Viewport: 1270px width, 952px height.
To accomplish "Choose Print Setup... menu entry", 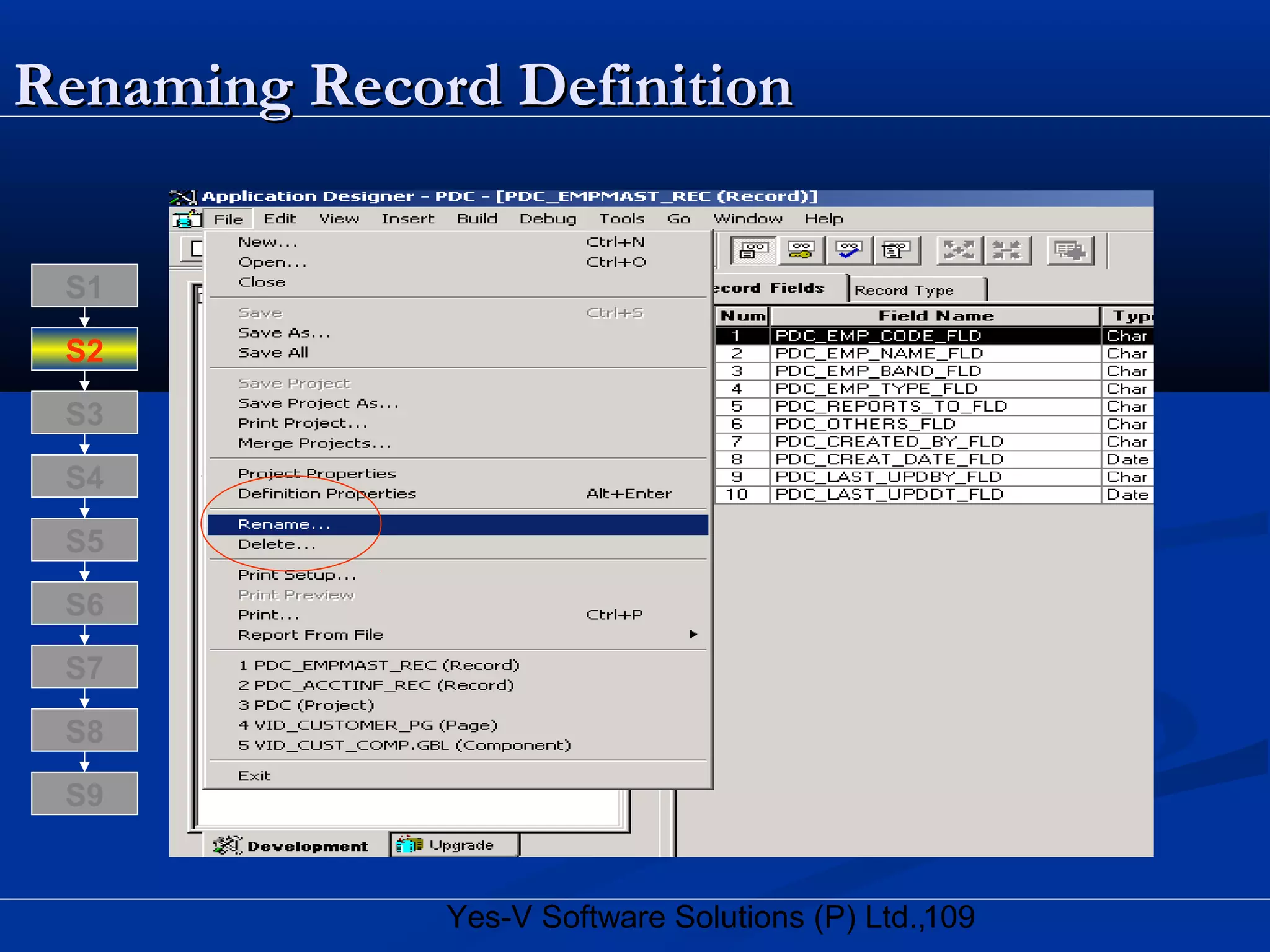I will coord(458,575).
